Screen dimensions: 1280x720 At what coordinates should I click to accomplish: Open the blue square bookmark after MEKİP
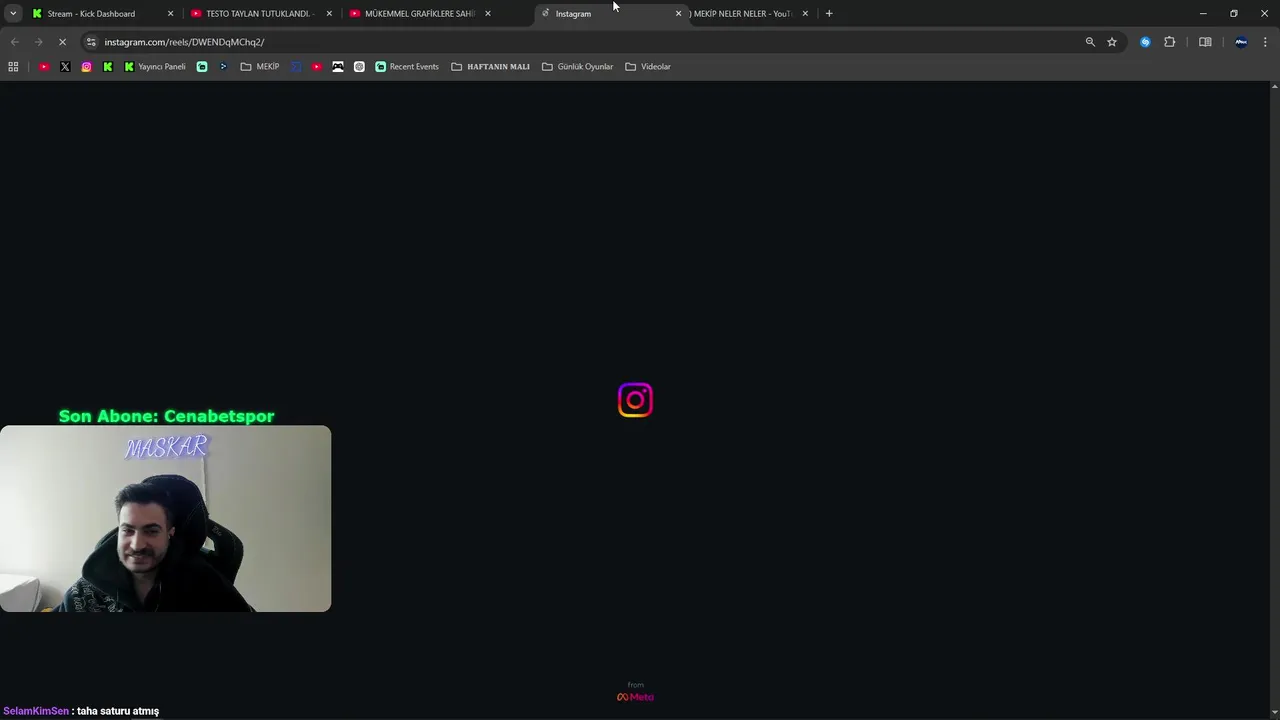(x=296, y=67)
